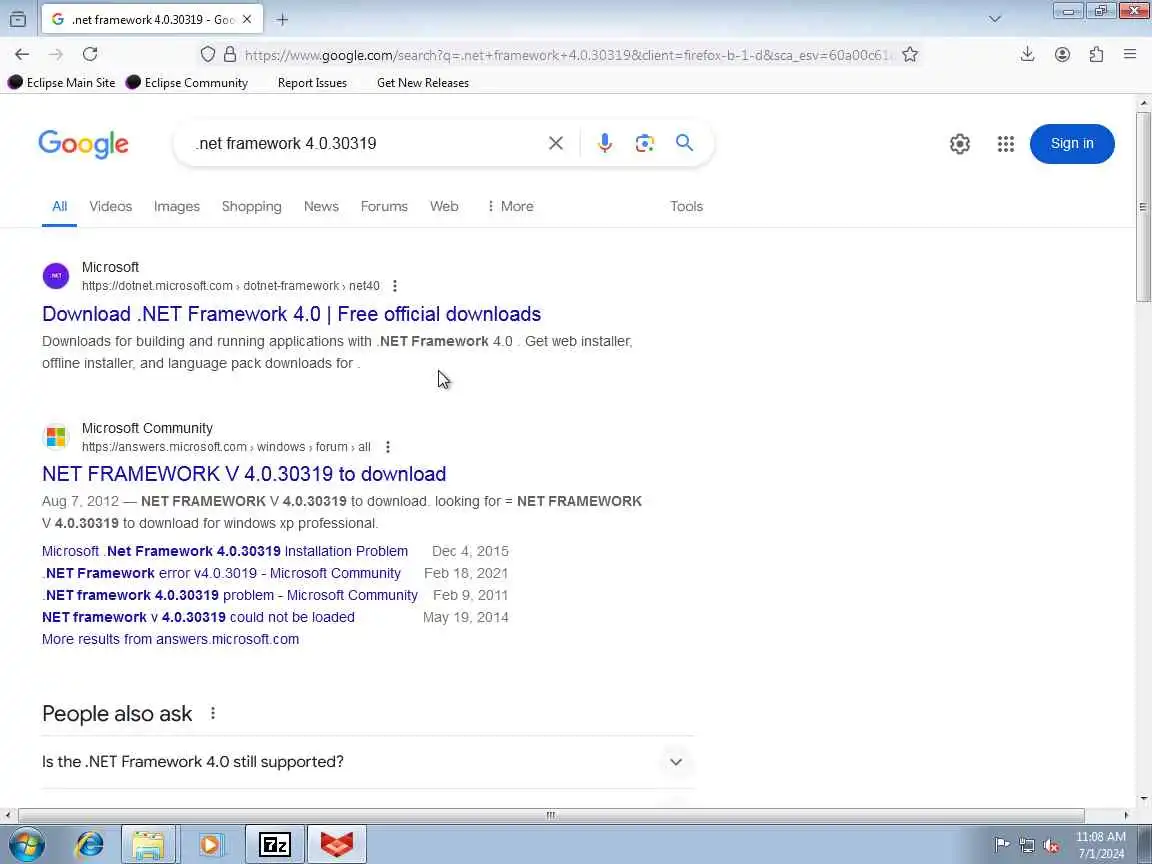Open .NET Framework error v4.0.3019 link
The image size is (1152, 864).
pyautogui.click(x=221, y=573)
